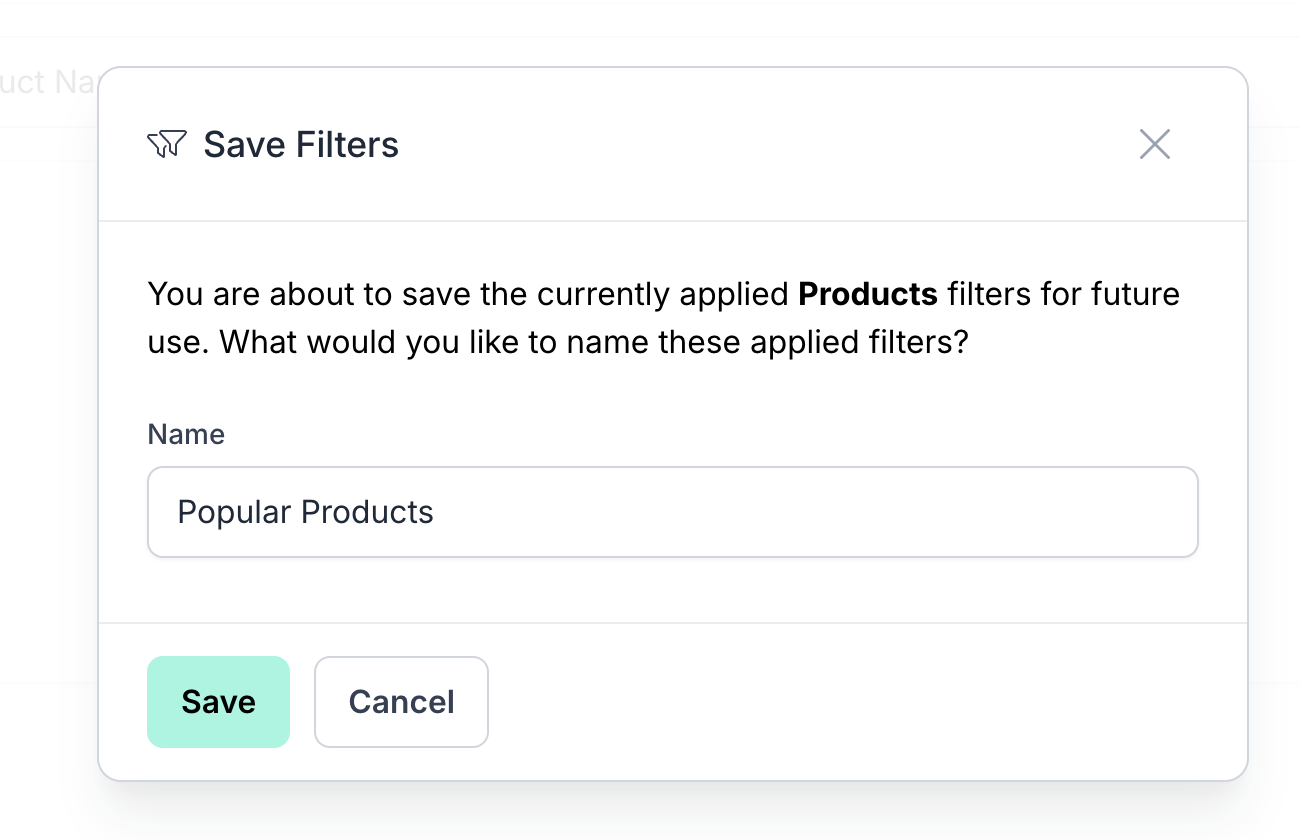Close the Save Filters dialog
Image resolution: width=1300 pixels, height=840 pixels.
click(x=1154, y=145)
